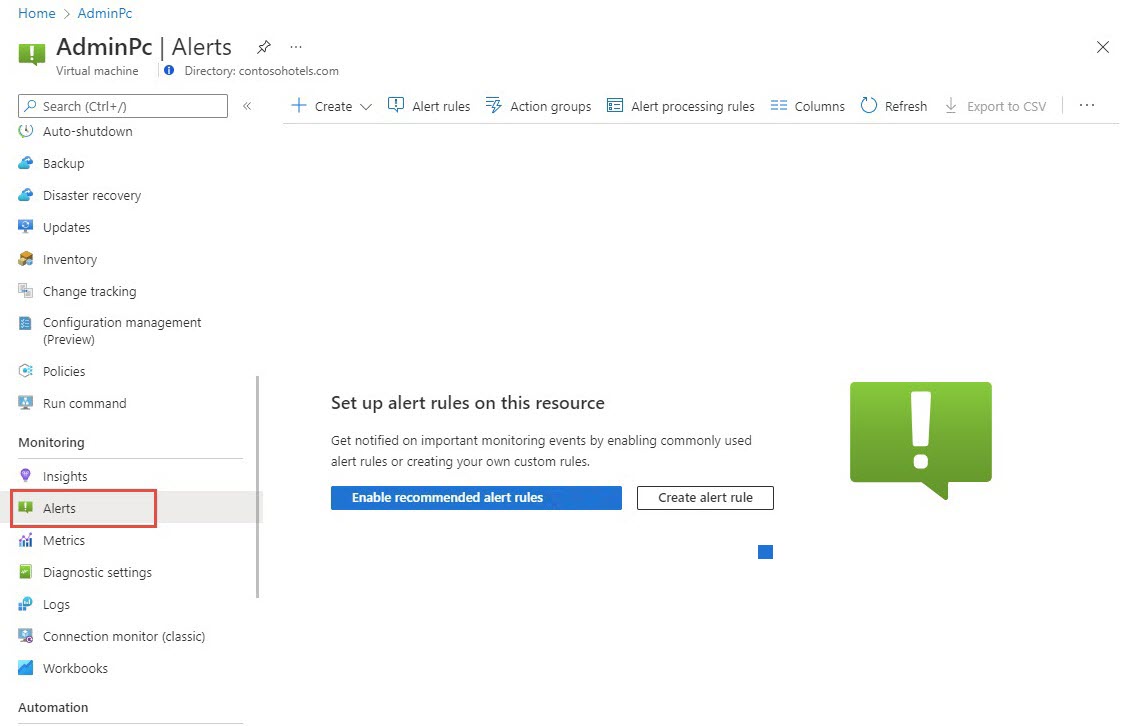This screenshot has height=726, width=1125.
Task: Open Insights under Monitoring
Action: pos(65,476)
